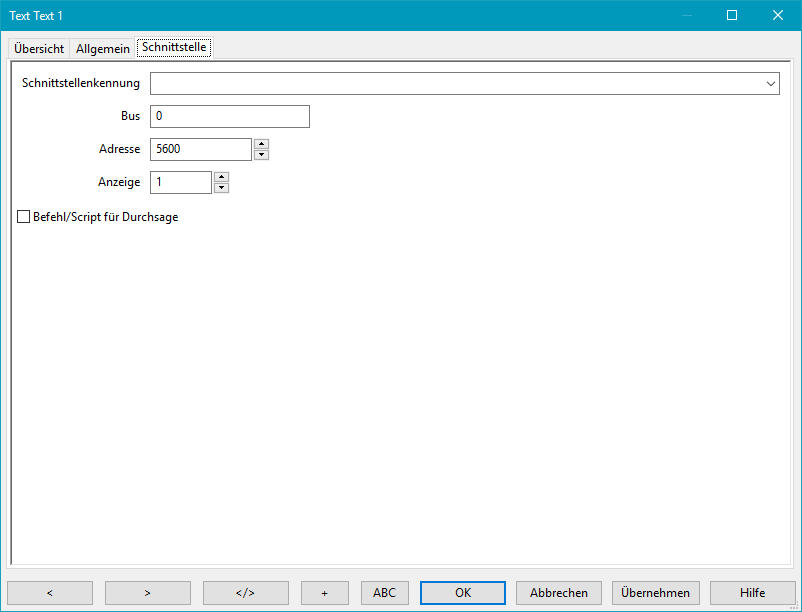Open help via Hilfe button
This screenshot has width=802, height=612.
tap(752, 593)
